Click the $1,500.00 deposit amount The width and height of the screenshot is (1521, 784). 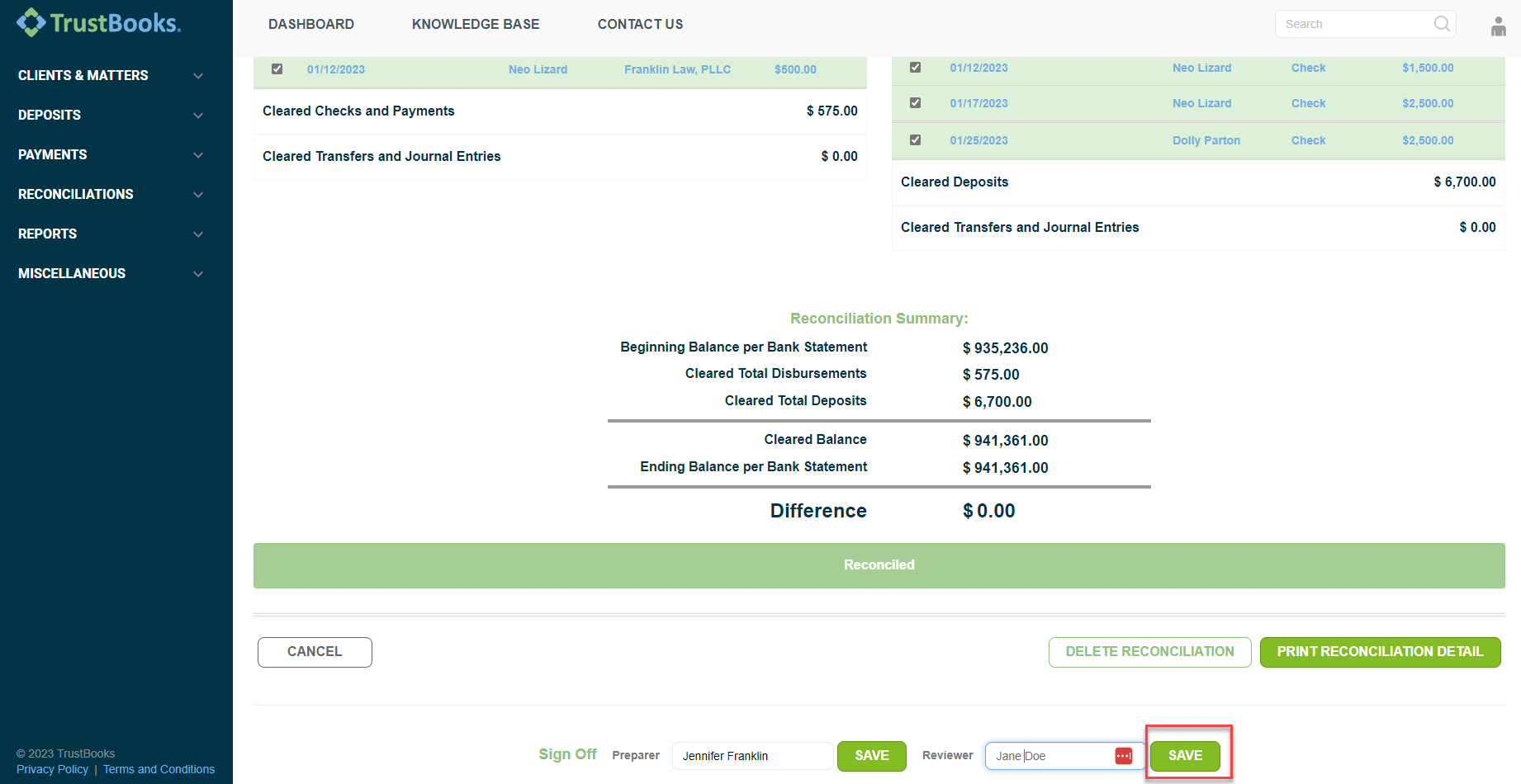click(x=1428, y=68)
